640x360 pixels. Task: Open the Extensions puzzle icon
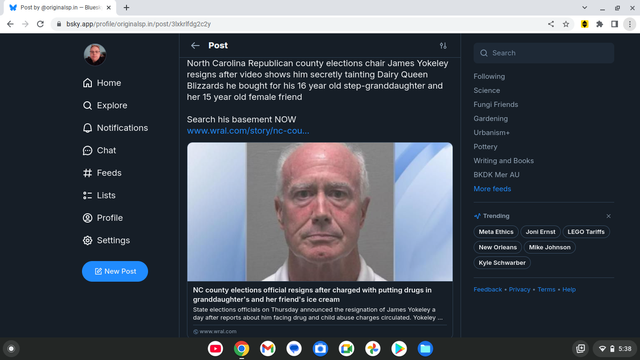tap(600, 24)
